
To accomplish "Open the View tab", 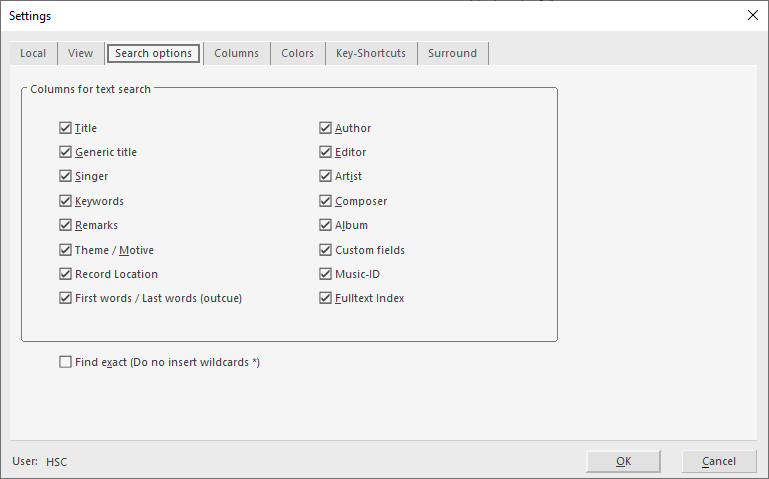I will pos(81,54).
